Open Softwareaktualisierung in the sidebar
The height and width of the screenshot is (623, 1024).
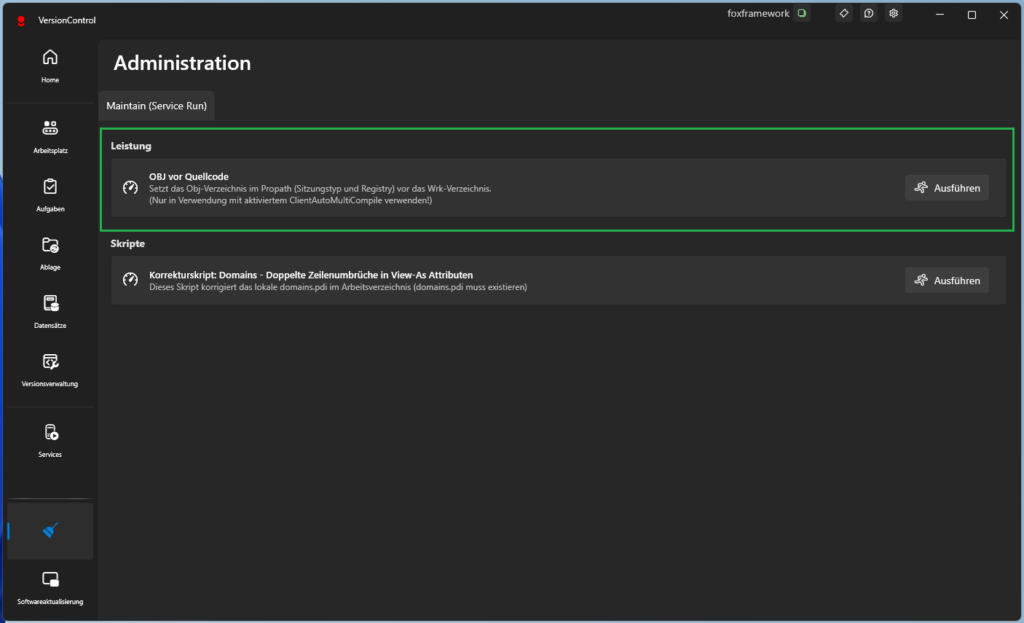tap(50, 586)
